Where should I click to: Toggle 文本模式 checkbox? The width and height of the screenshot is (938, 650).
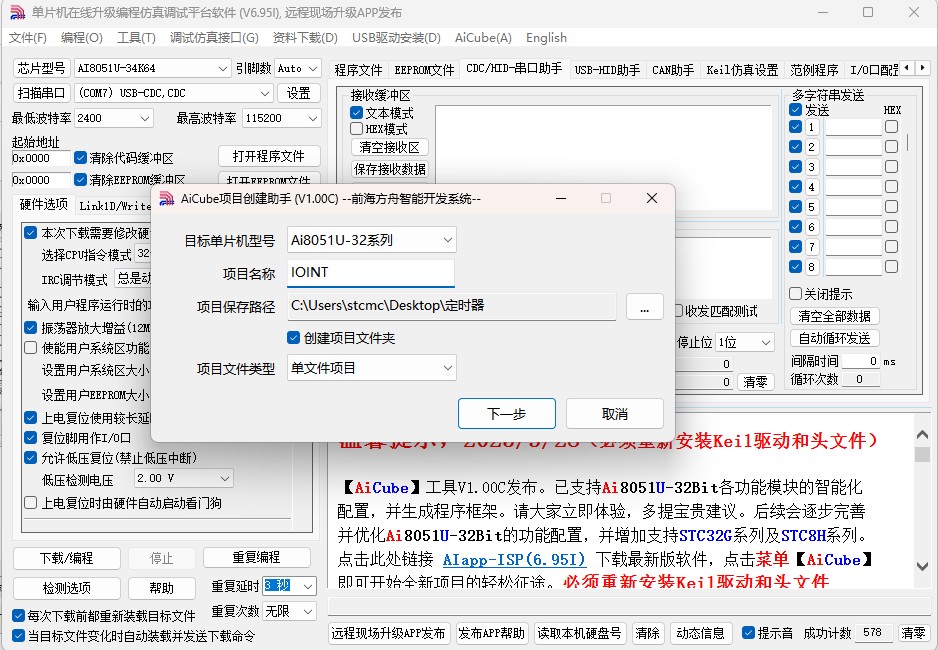357,112
